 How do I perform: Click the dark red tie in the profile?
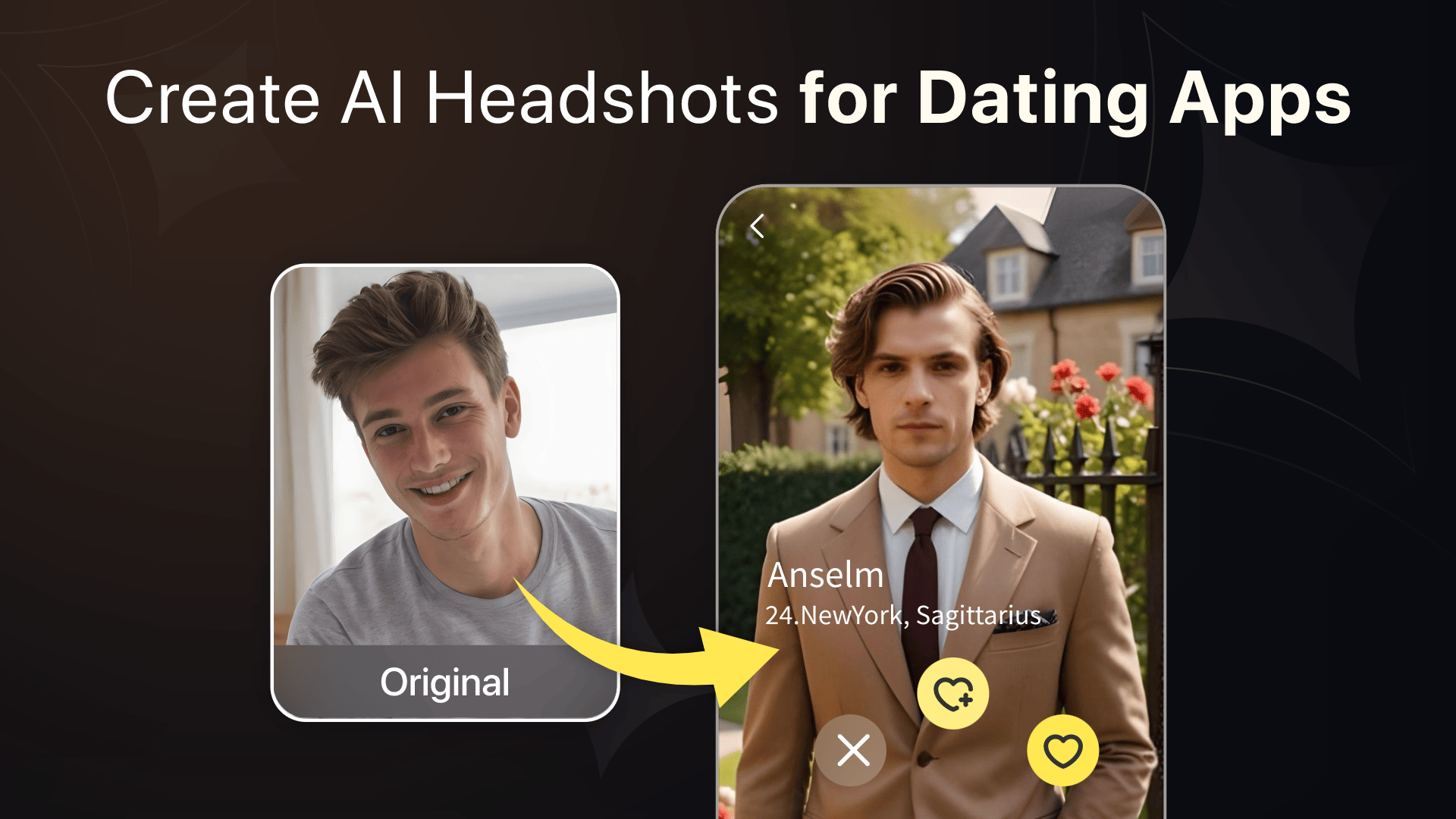point(921,591)
